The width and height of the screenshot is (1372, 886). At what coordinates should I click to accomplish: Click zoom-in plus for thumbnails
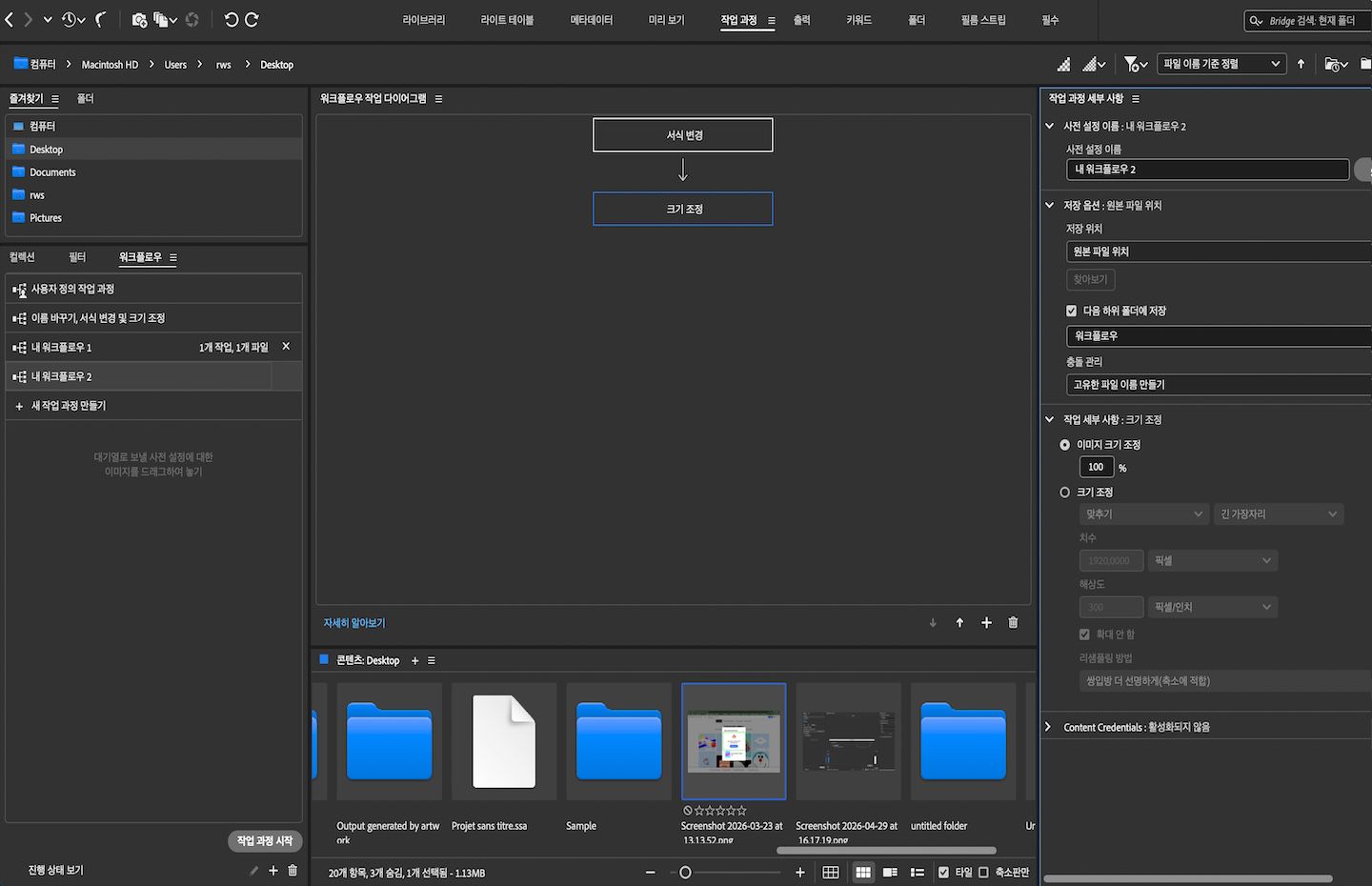click(x=799, y=872)
